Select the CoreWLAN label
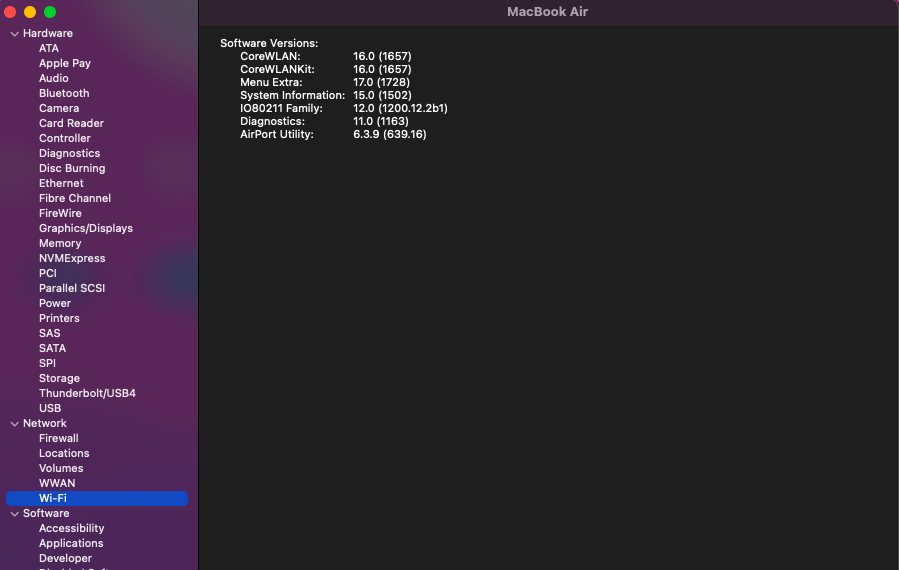The width and height of the screenshot is (899, 570). point(270,56)
